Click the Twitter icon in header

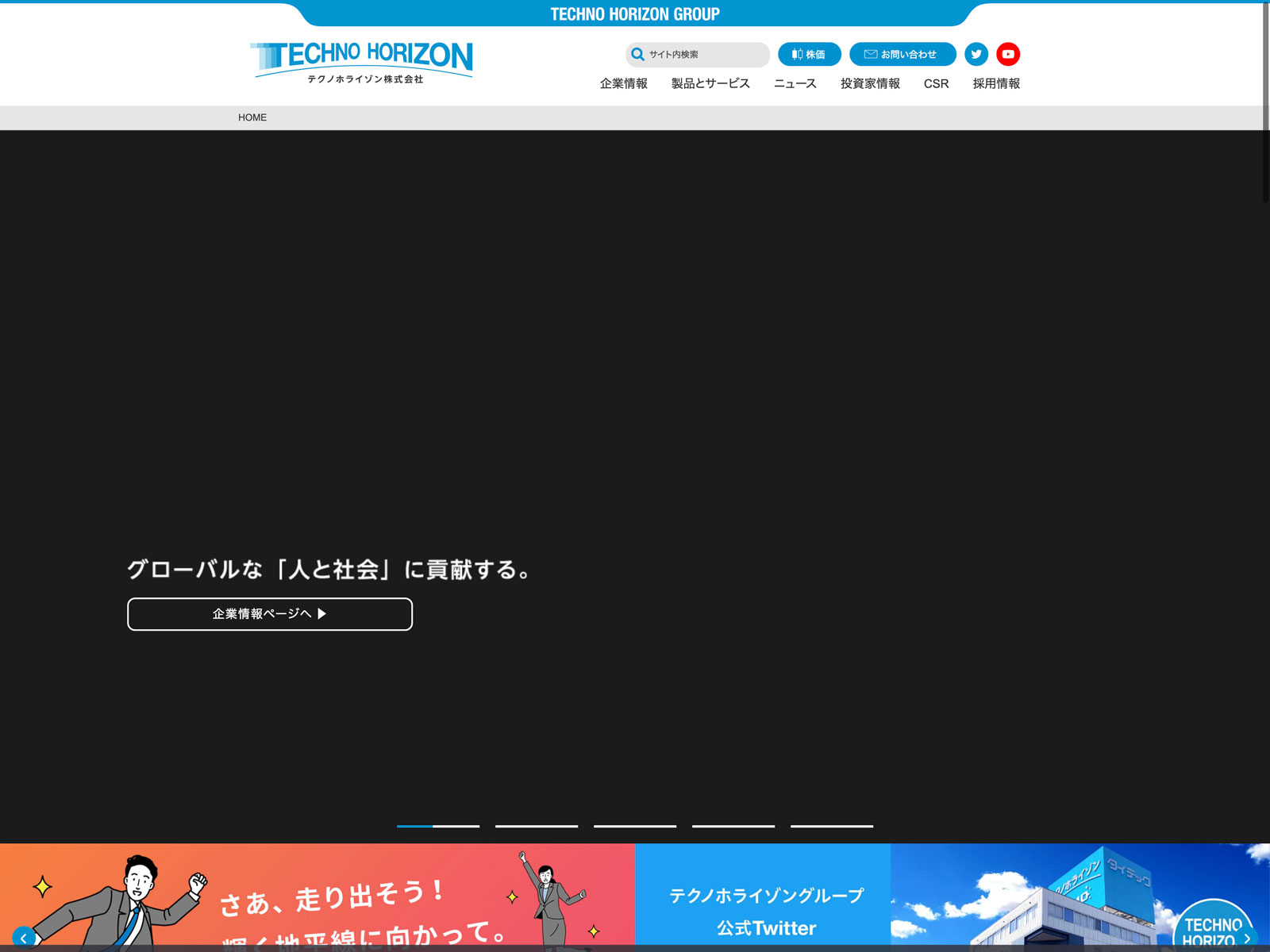(x=976, y=54)
